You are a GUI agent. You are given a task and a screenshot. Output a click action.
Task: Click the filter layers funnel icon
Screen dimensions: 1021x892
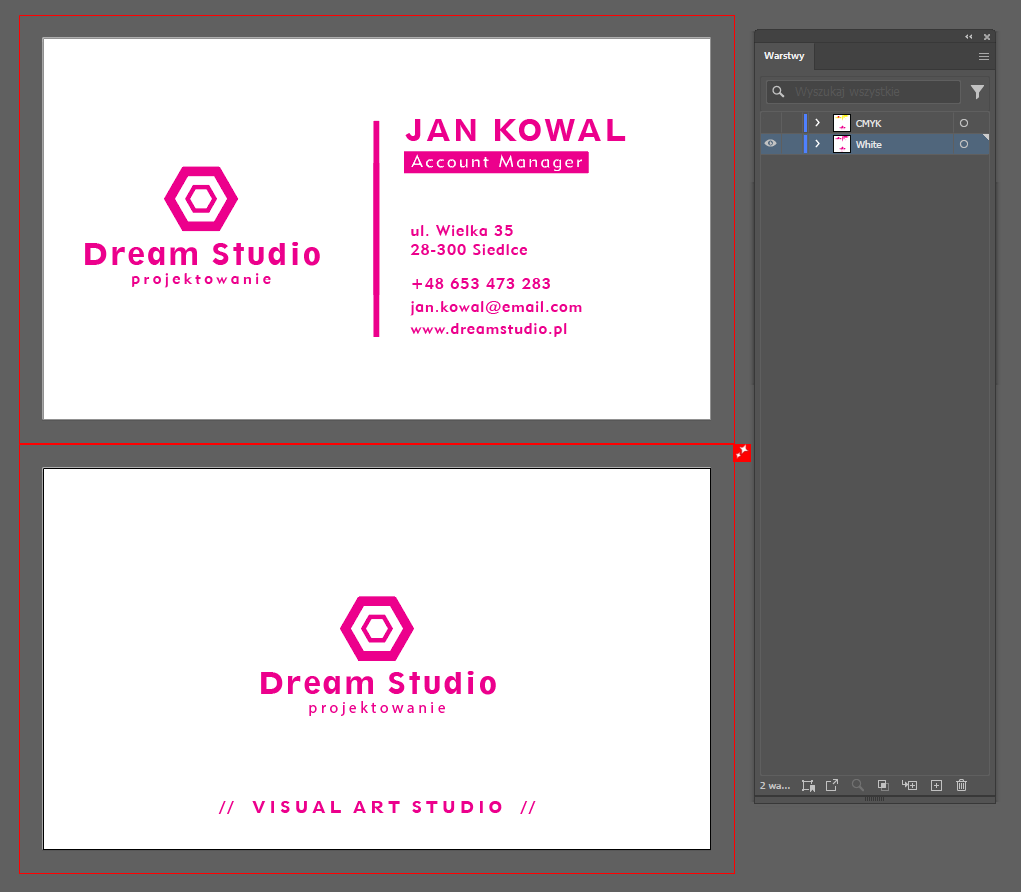[977, 92]
